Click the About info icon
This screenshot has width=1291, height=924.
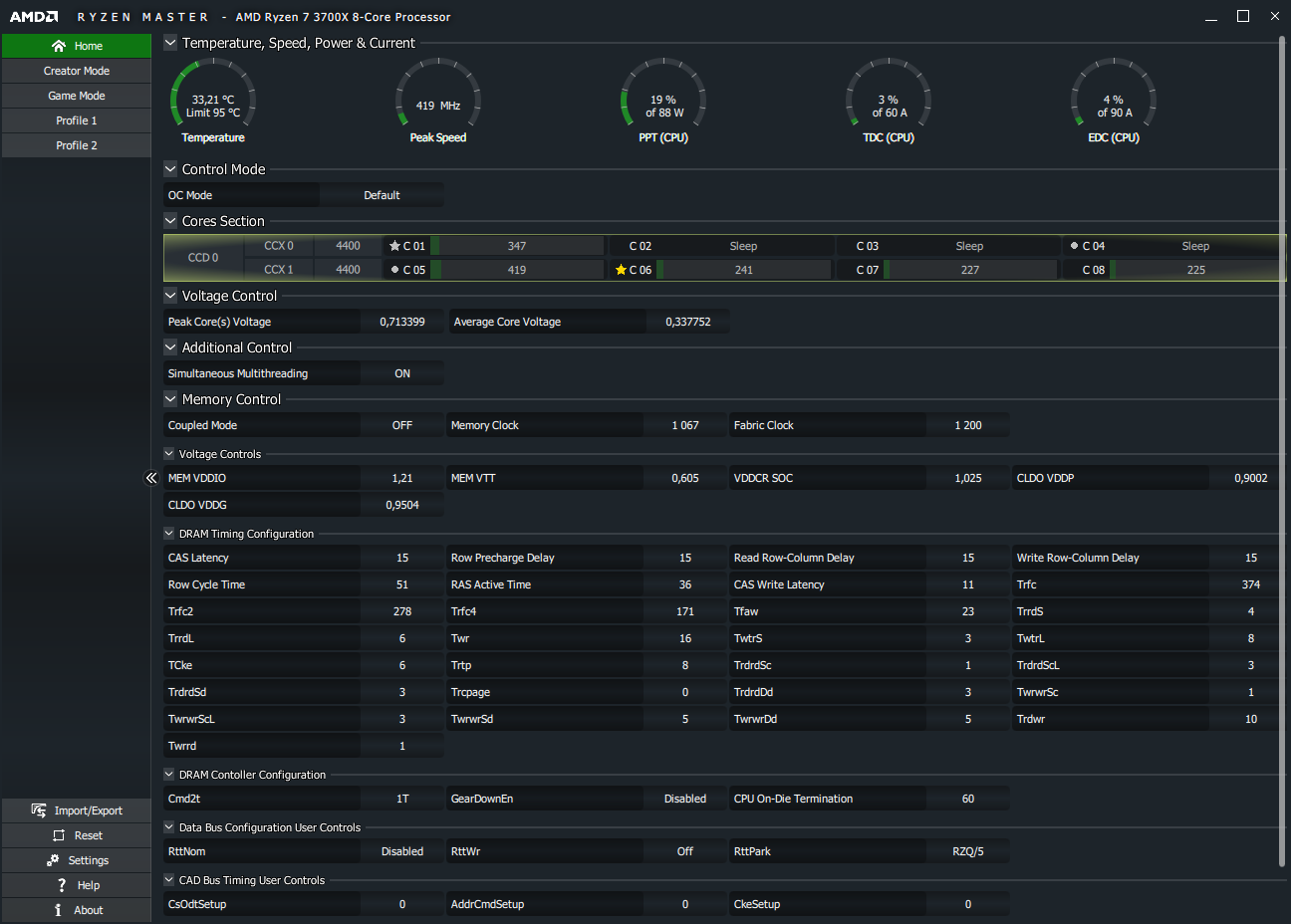coord(58,910)
